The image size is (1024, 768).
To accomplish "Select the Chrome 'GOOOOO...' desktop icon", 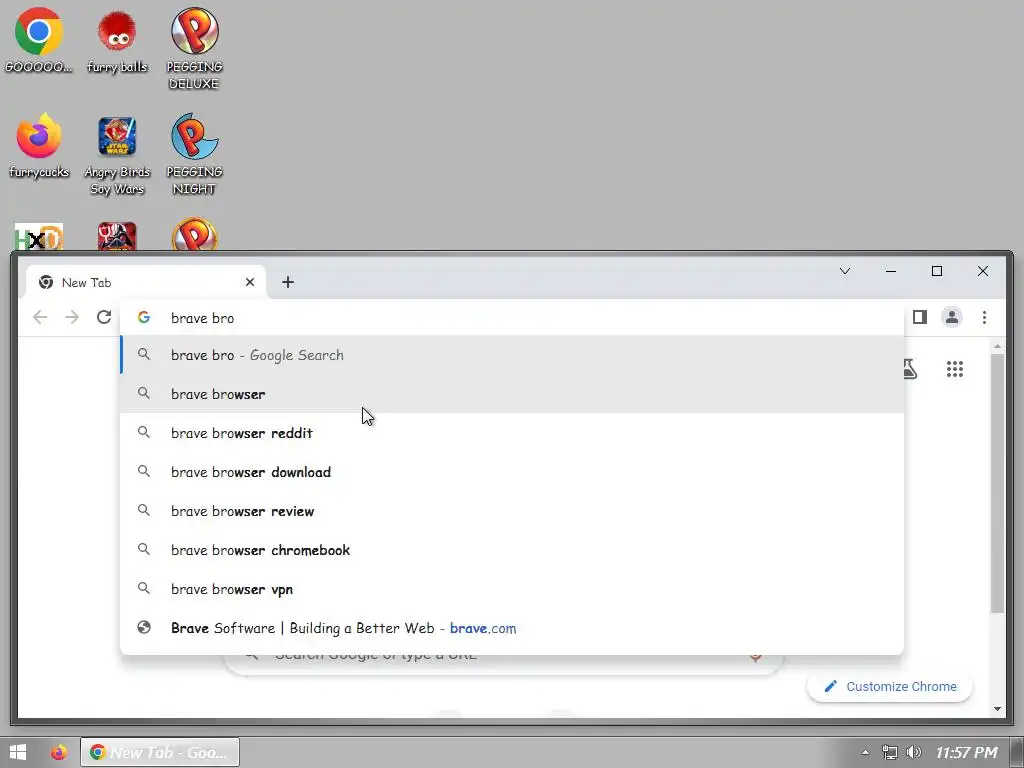I will tap(39, 40).
